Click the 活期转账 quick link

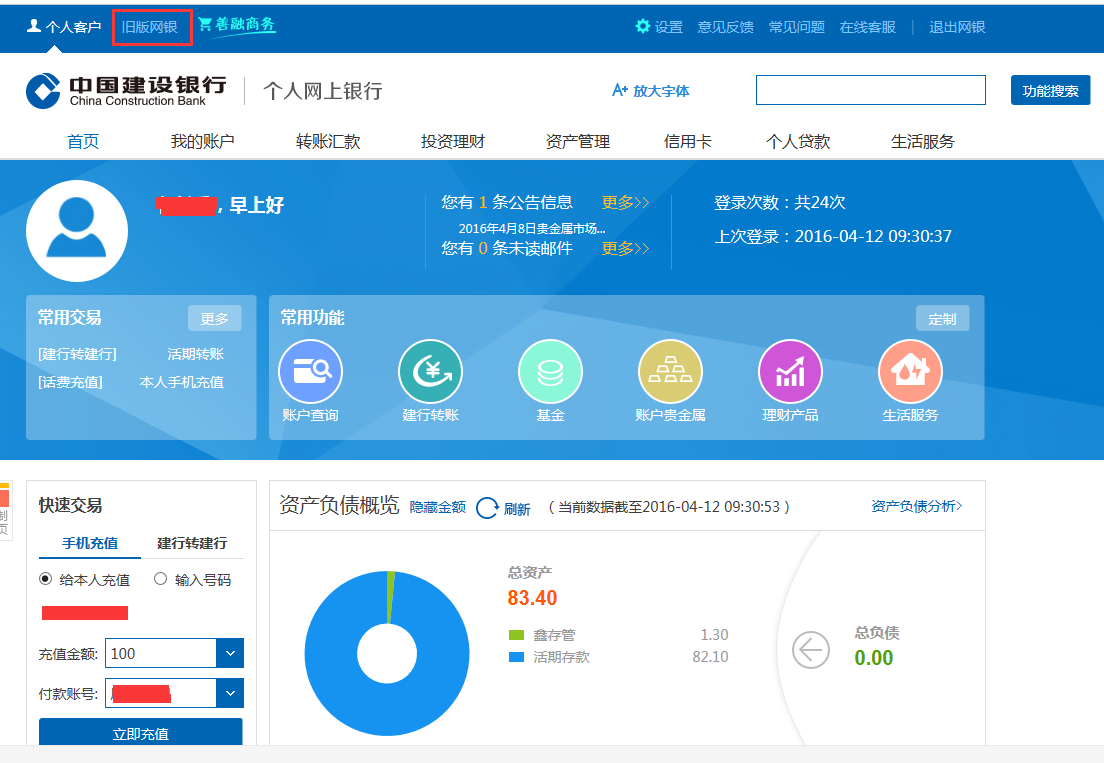[x=195, y=354]
